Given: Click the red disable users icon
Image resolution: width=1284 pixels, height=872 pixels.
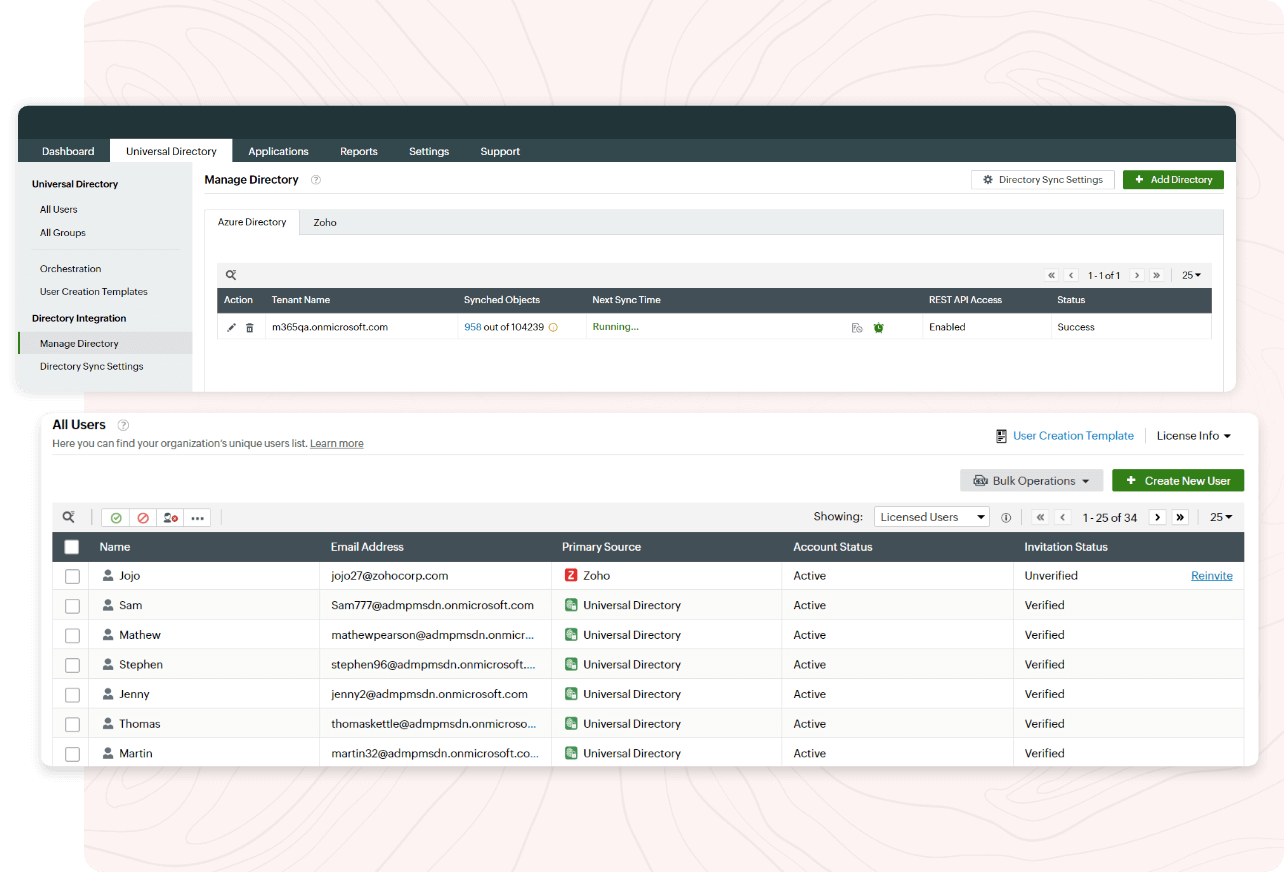Looking at the screenshot, I should click(143, 518).
